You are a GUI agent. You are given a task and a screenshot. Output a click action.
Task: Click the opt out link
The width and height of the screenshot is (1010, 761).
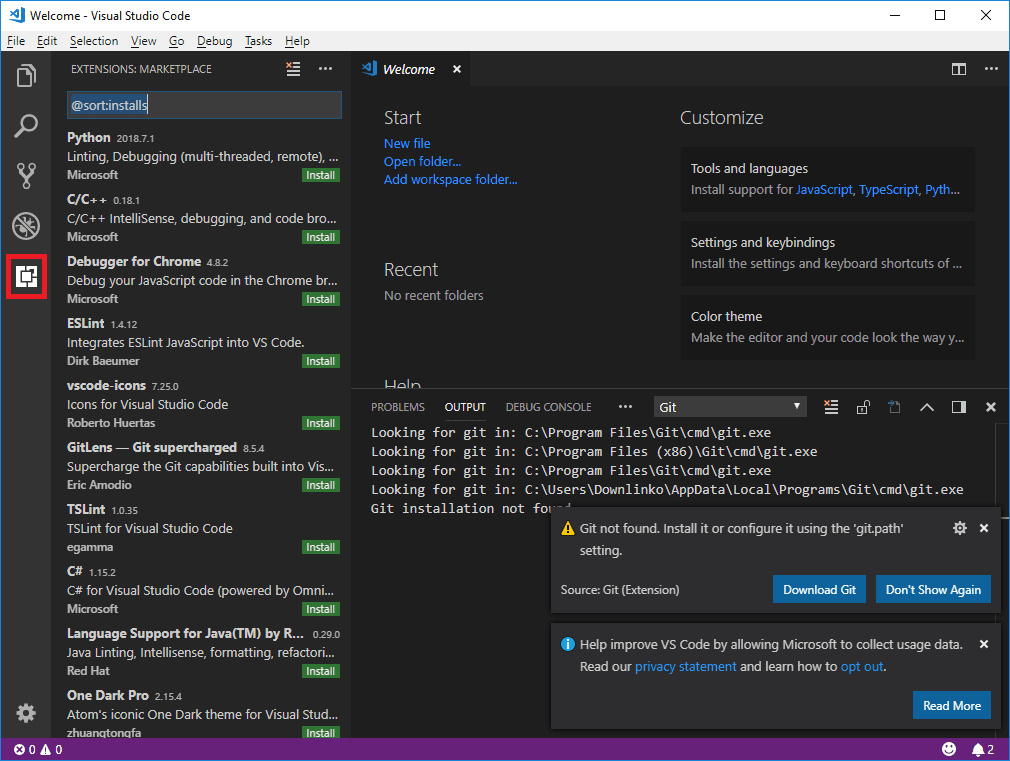861,666
